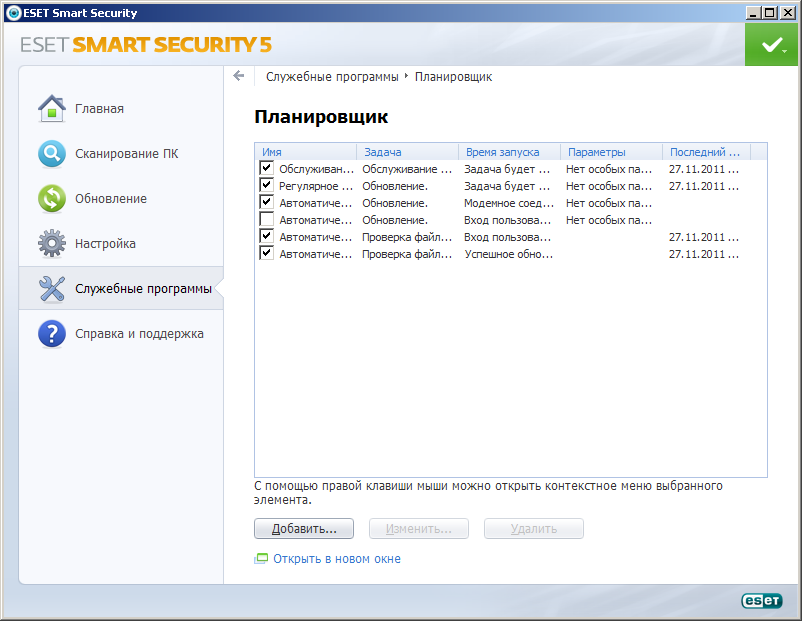Enable the unchecked Автоматическое обновление task
This screenshot has width=802, height=621.
pos(266,219)
